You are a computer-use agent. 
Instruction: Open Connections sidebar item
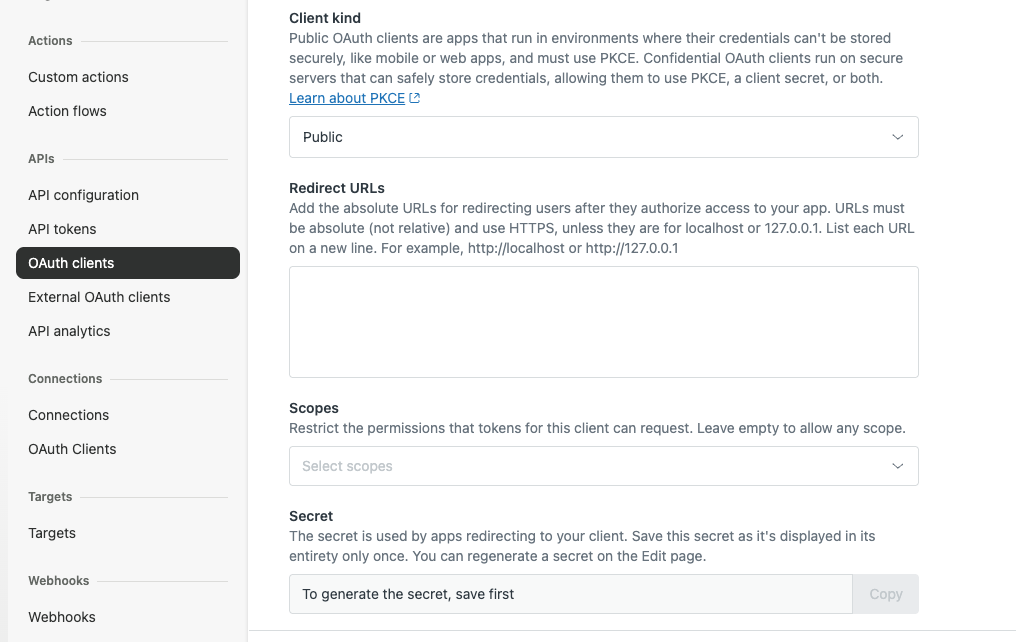point(69,415)
